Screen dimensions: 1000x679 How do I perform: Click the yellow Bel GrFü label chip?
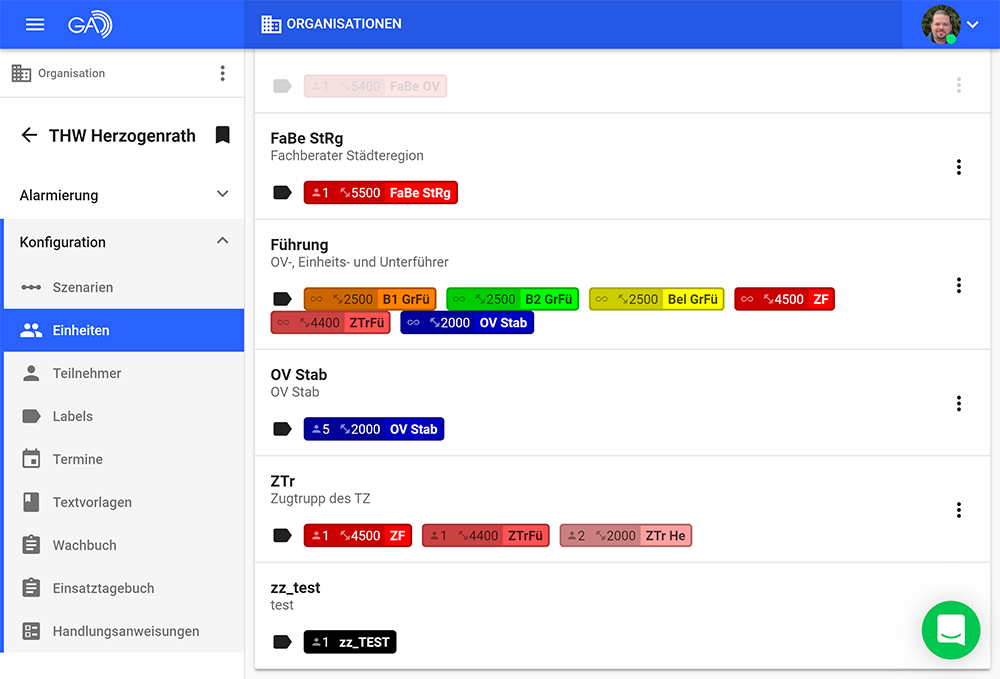tap(656, 299)
